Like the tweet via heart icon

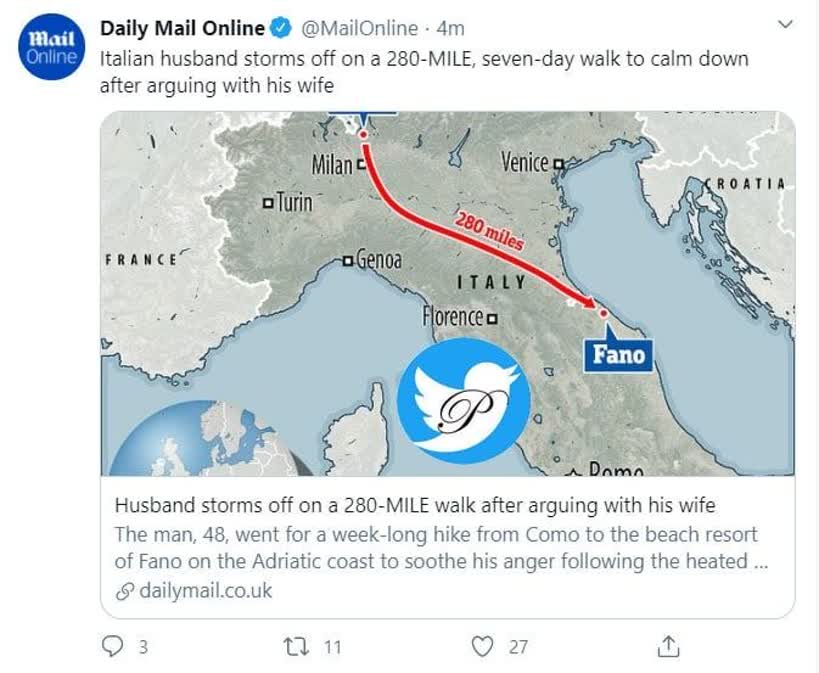(482, 646)
